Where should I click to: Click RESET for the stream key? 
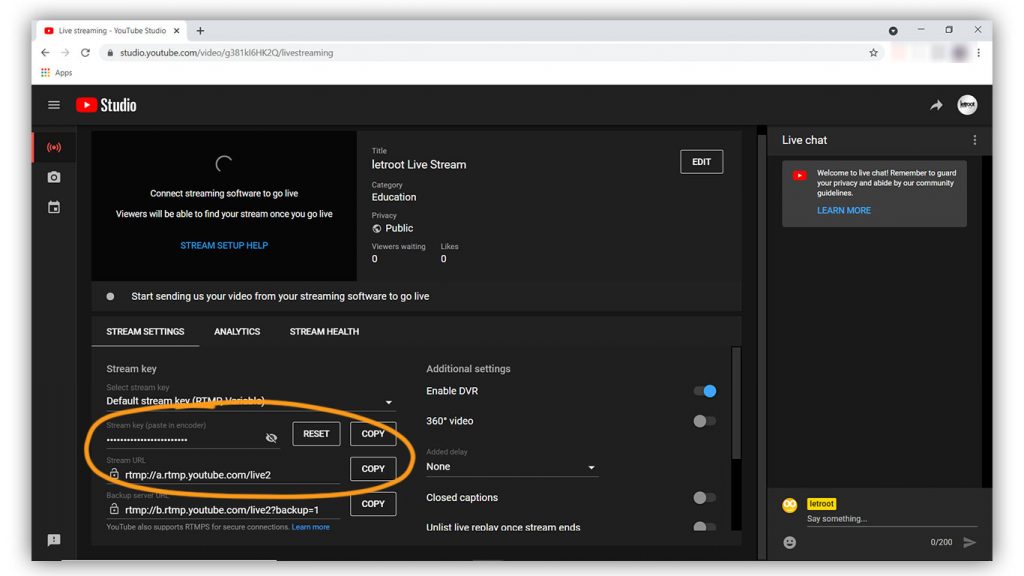coord(316,434)
